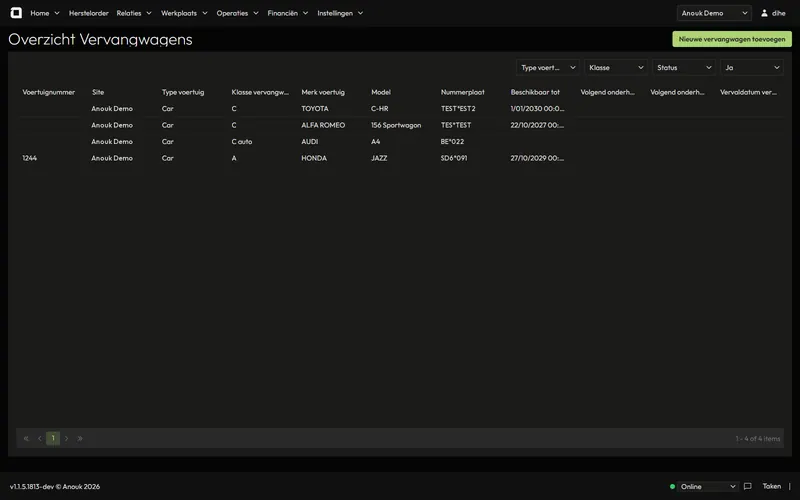This screenshot has height=500, width=800.
Task: Open the Type voertuig filter dropdown
Action: 547,67
